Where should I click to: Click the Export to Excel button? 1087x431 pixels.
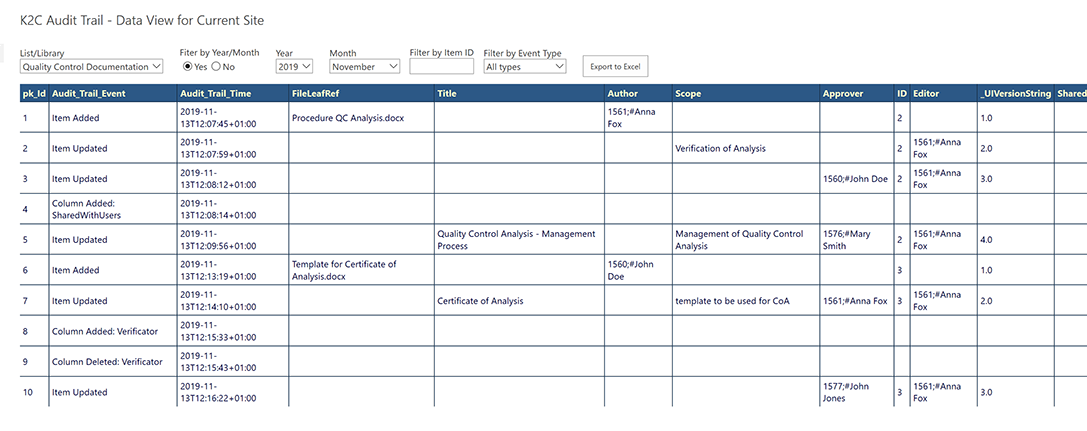point(615,67)
